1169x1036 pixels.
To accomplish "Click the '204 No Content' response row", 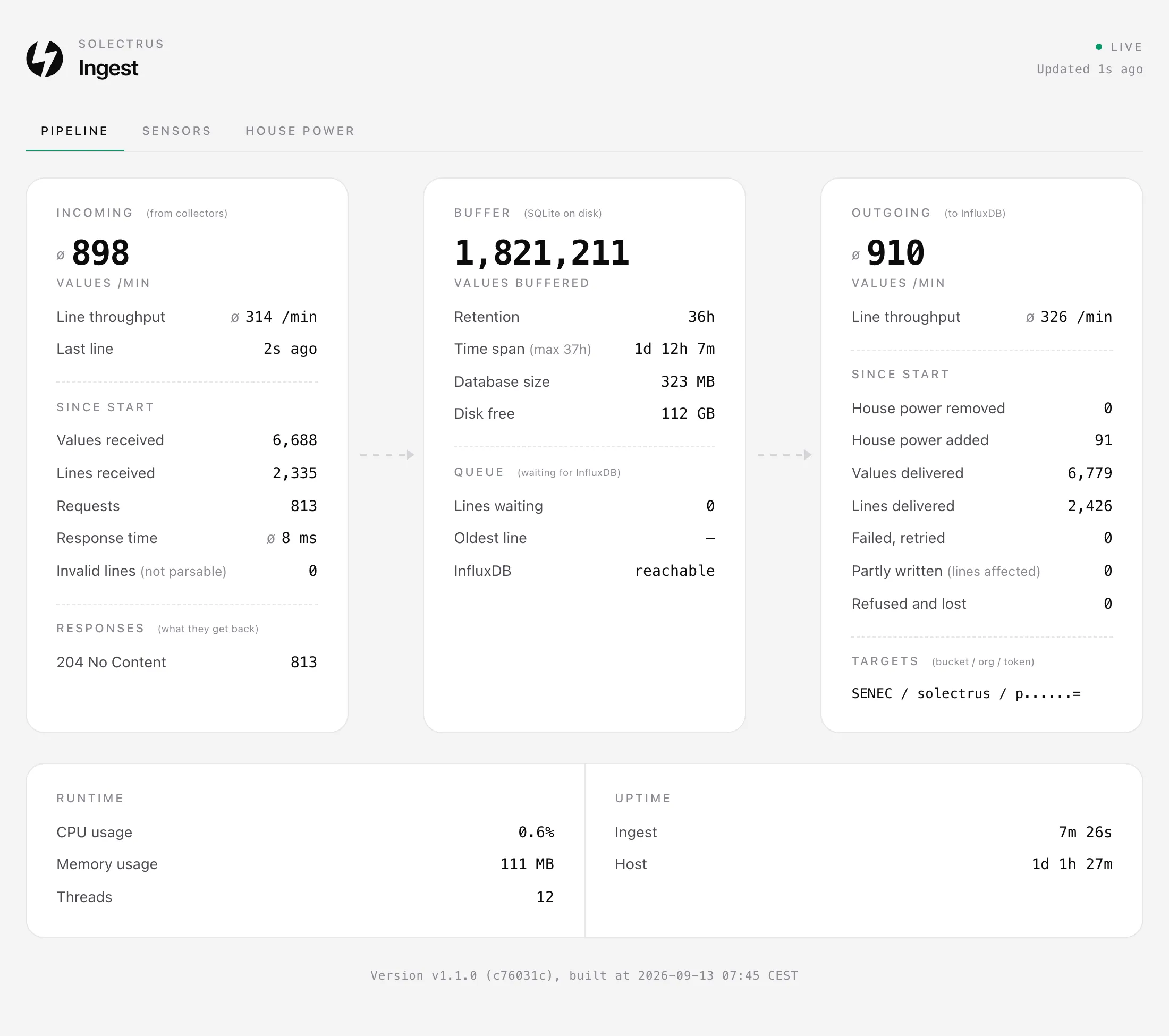I will (x=187, y=662).
